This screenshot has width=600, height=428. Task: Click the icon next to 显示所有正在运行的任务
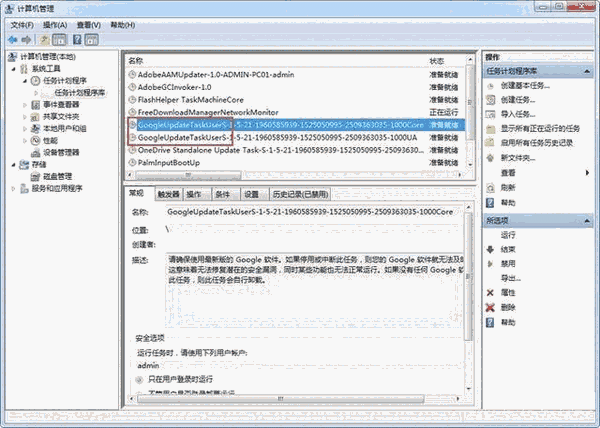pos(491,129)
